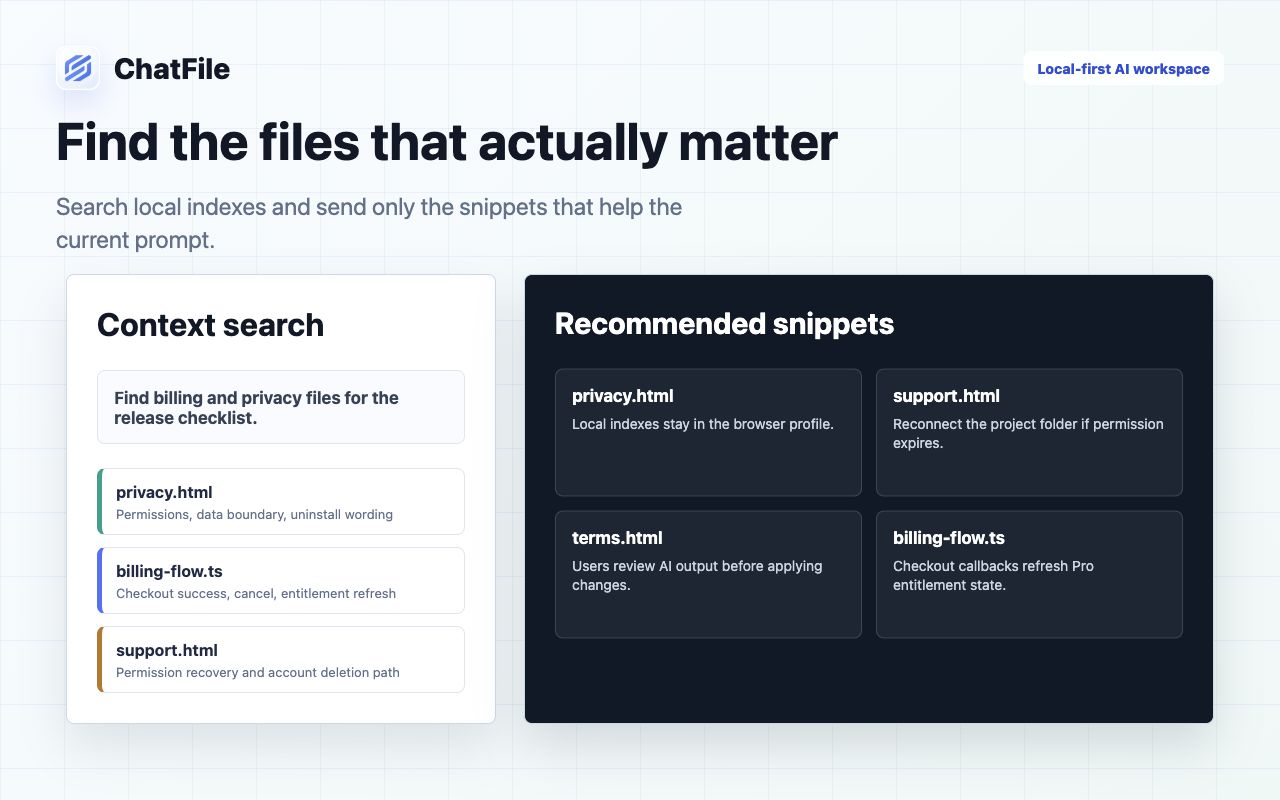Select the terms.html recommended snippet card
The width and height of the screenshot is (1280, 800).
(708, 575)
